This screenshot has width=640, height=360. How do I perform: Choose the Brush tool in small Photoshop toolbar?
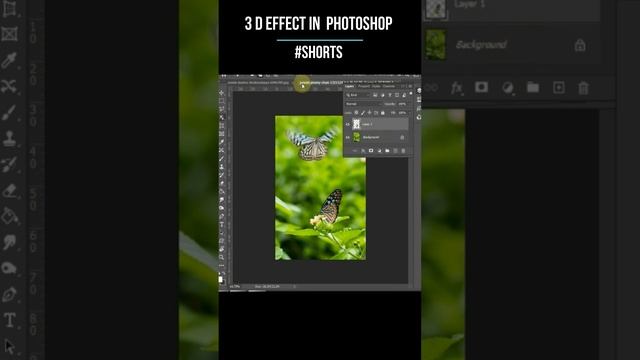222,158
